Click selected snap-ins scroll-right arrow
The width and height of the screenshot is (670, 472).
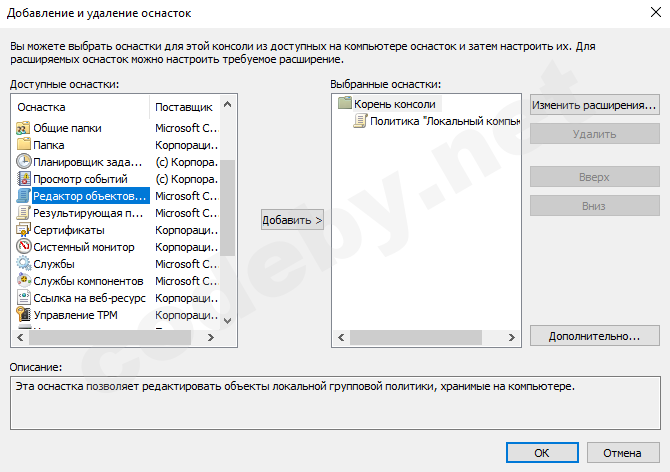[x=511, y=337]
